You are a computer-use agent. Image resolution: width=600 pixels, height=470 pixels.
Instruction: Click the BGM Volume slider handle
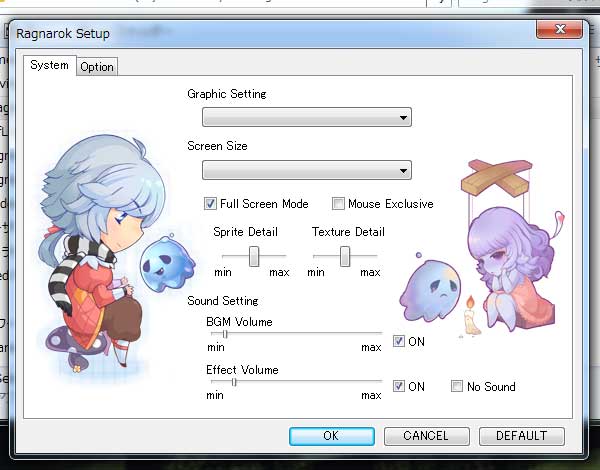225,334
